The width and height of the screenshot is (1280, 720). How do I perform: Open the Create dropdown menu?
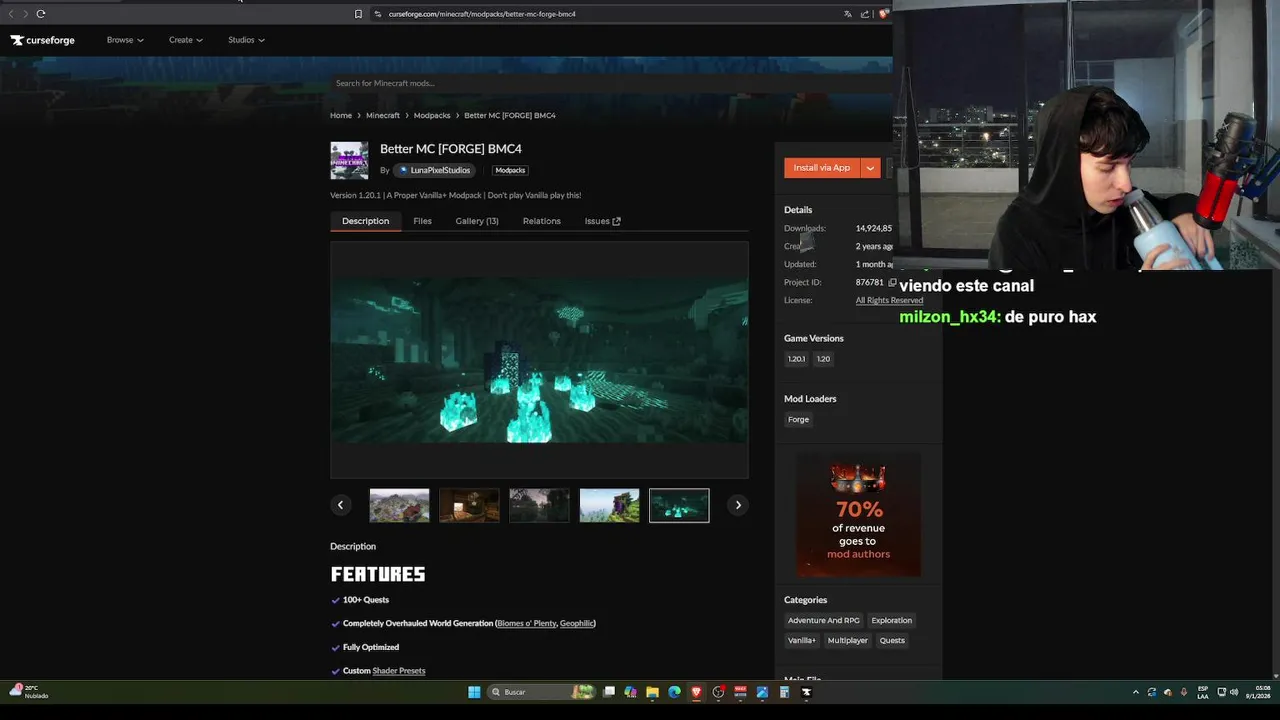pyautogui.click(x=186, y=40)
